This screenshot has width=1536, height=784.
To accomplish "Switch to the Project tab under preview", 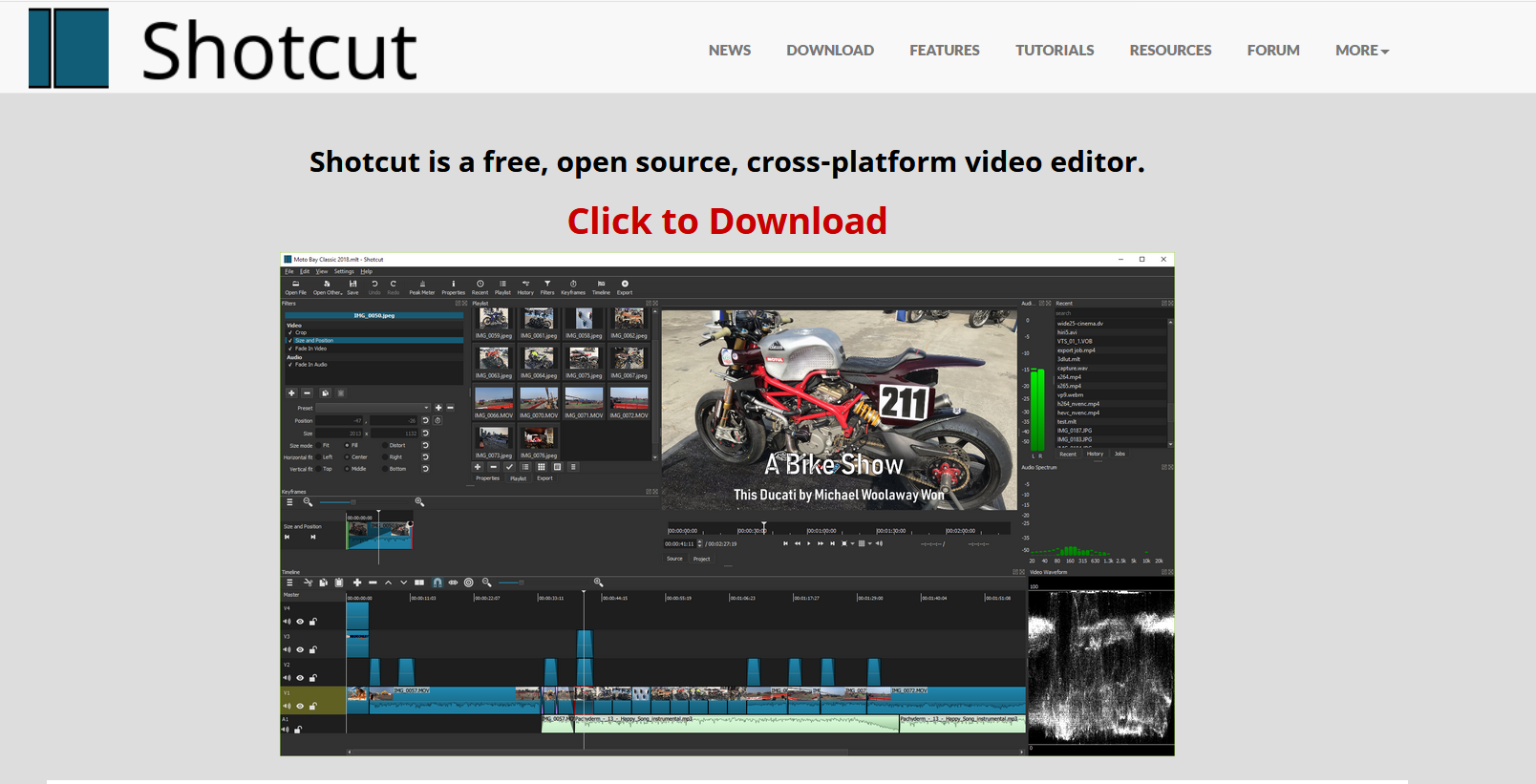I will pyautogui.click(x=702, y=559).
